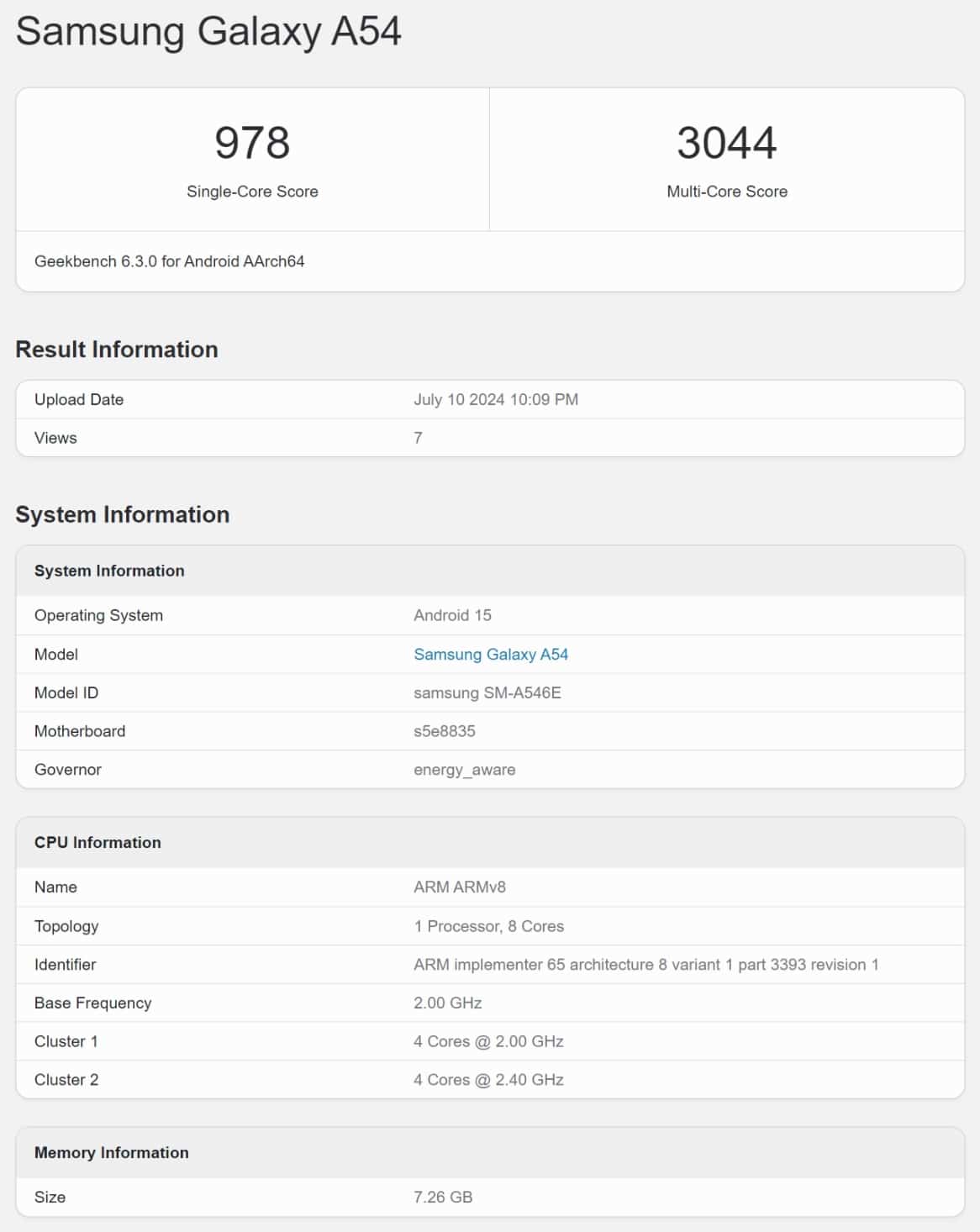
Task: Click the Model ID label
Action: pyautogui.click(x=66, y=692)
